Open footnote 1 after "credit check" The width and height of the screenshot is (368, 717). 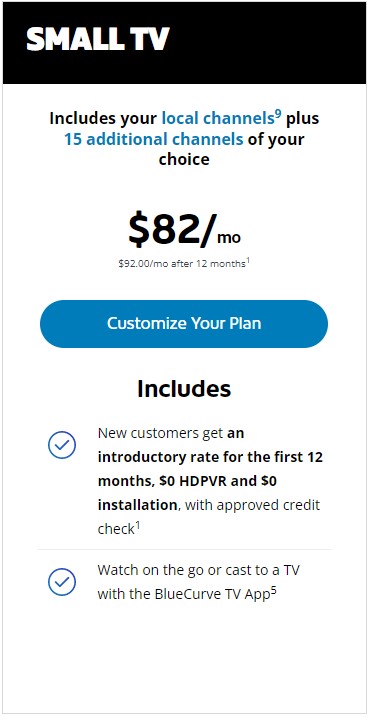click(x=137, y=526)
